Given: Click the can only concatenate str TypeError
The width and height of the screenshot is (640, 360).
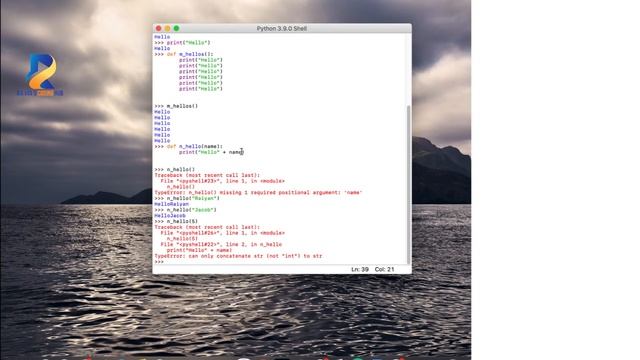Looking at the screenshot, I should [238, 256].
